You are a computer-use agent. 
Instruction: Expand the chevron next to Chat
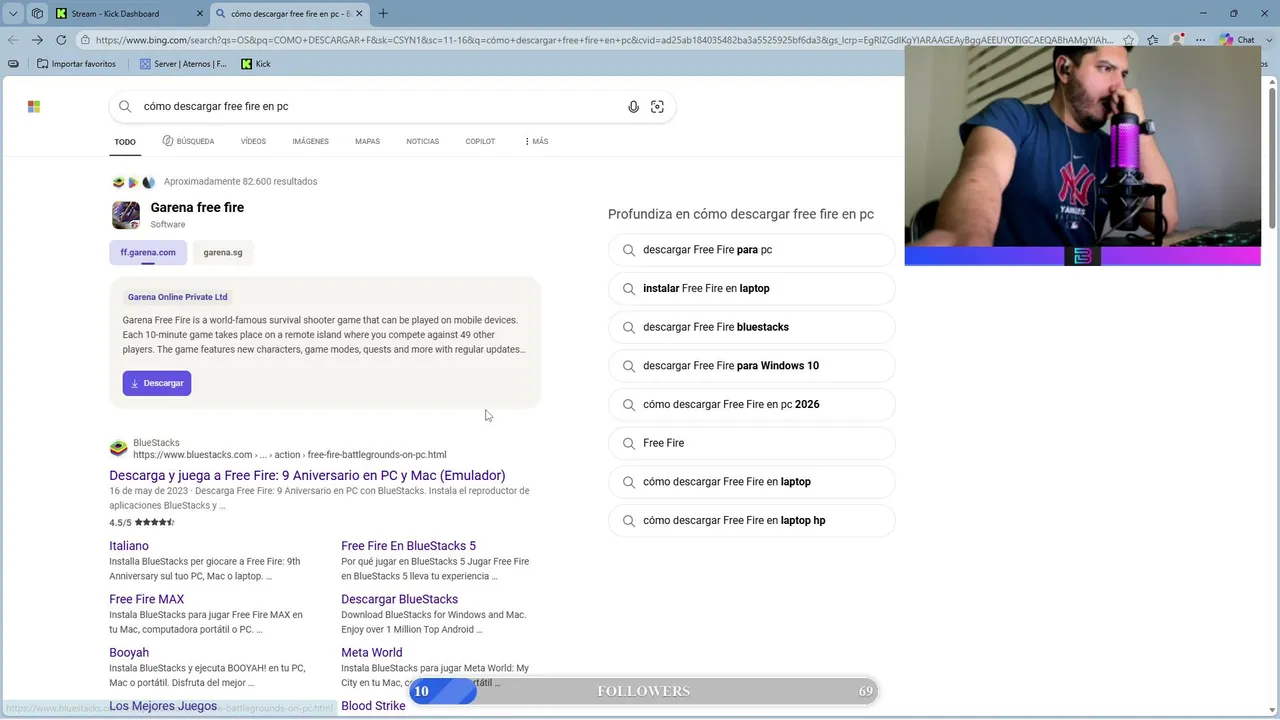click(x=1270, y=40)
